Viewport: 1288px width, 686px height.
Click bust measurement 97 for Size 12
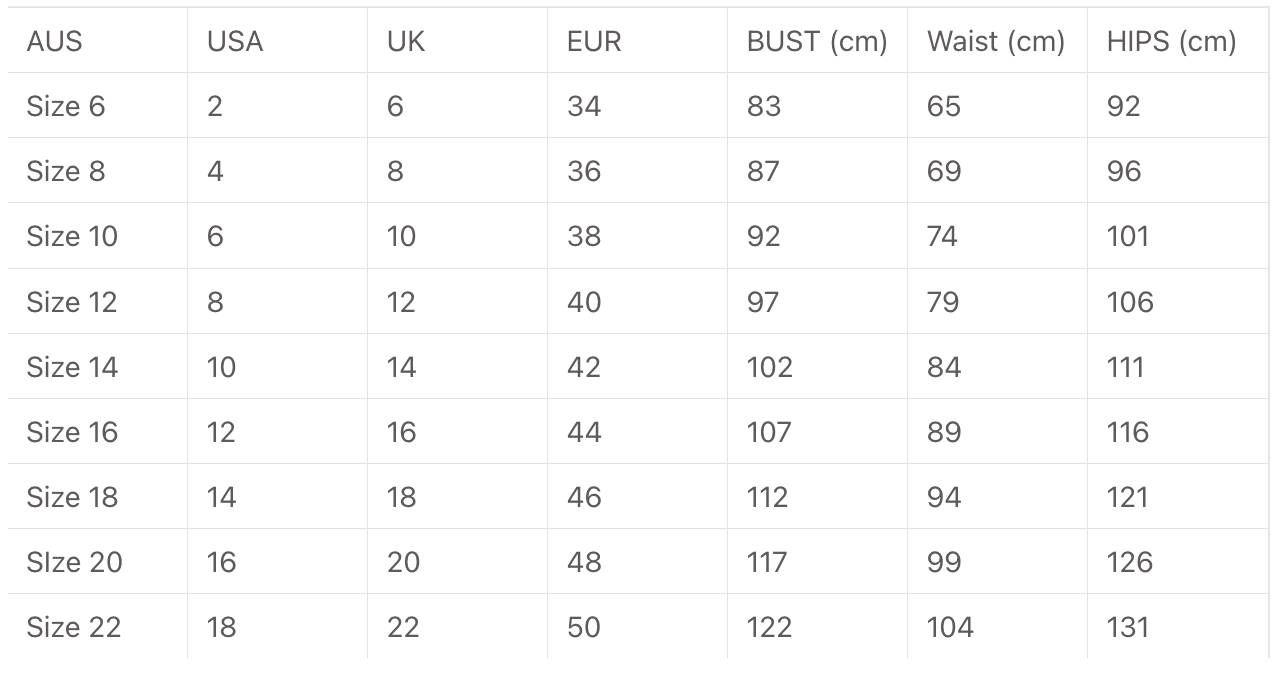point(763,302)
